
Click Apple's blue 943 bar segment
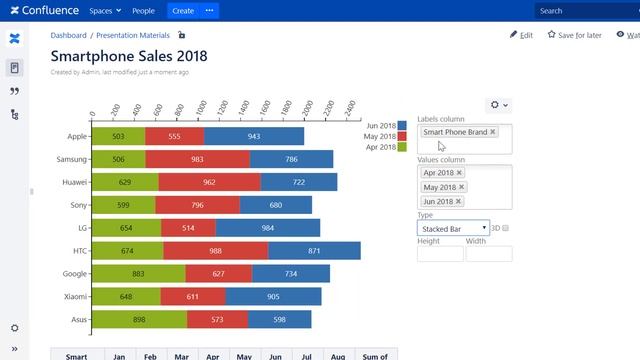point(254,136)
